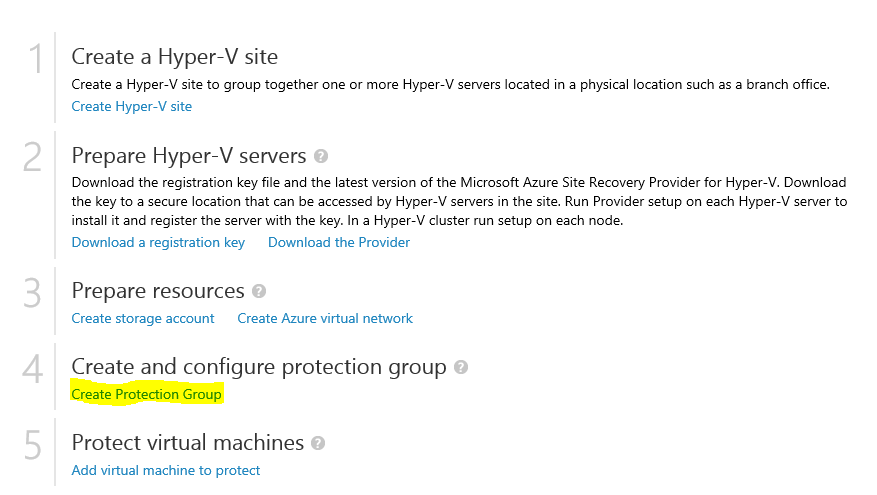The height and width of the screenshot is (495, 877).
Task: Click help icon beside Create and configure protection group
Action: 461,368
